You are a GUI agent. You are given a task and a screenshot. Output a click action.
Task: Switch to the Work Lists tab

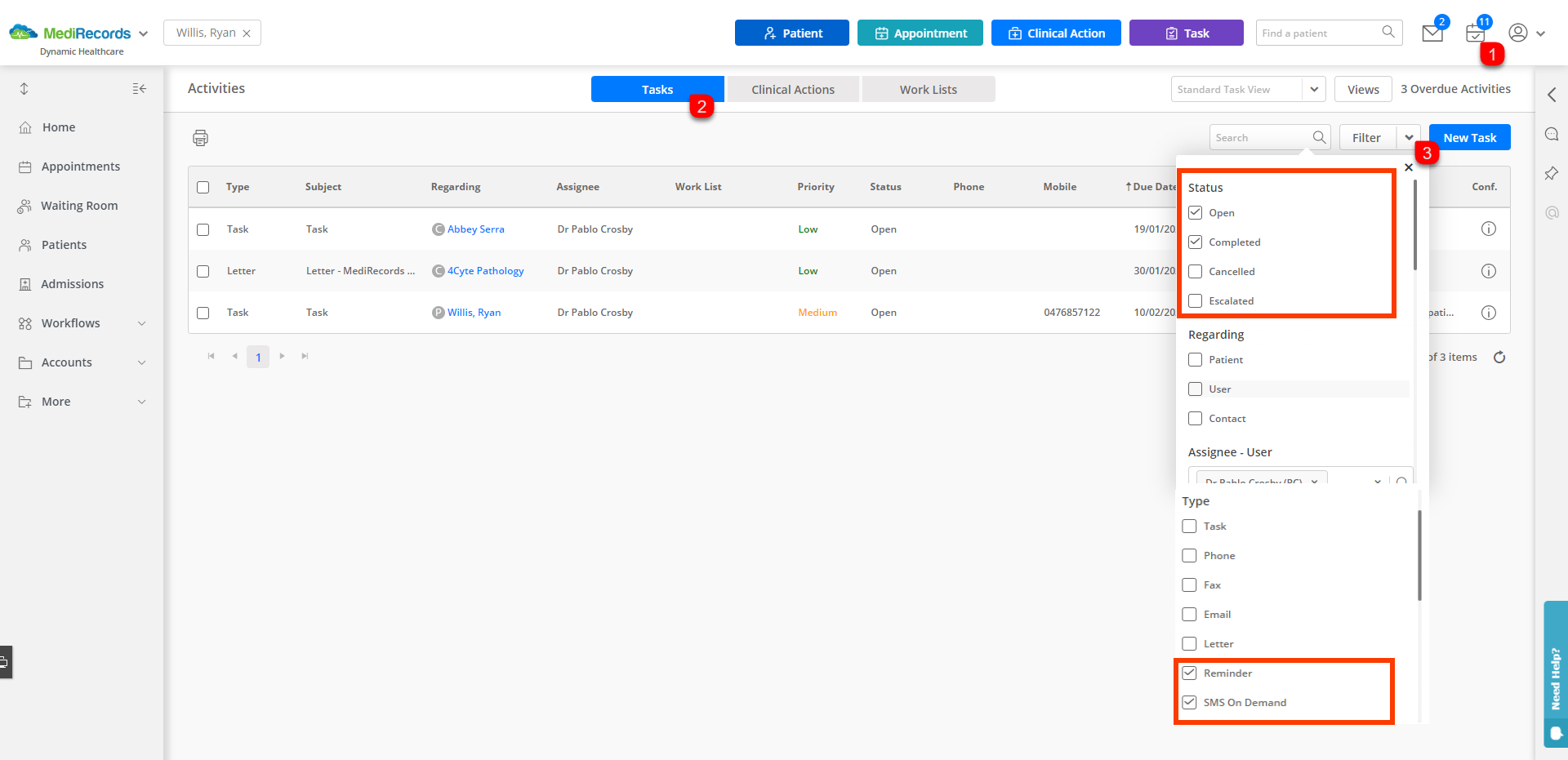pyautogui.click(x=929, y=89)
